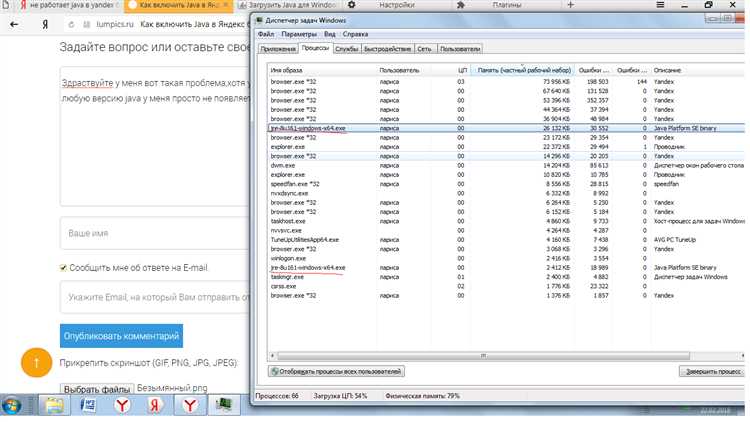The width and height of the screenshot is (750, 422).
Task: Open the Справка menu in Task Manager
Action: click(355, 34)
